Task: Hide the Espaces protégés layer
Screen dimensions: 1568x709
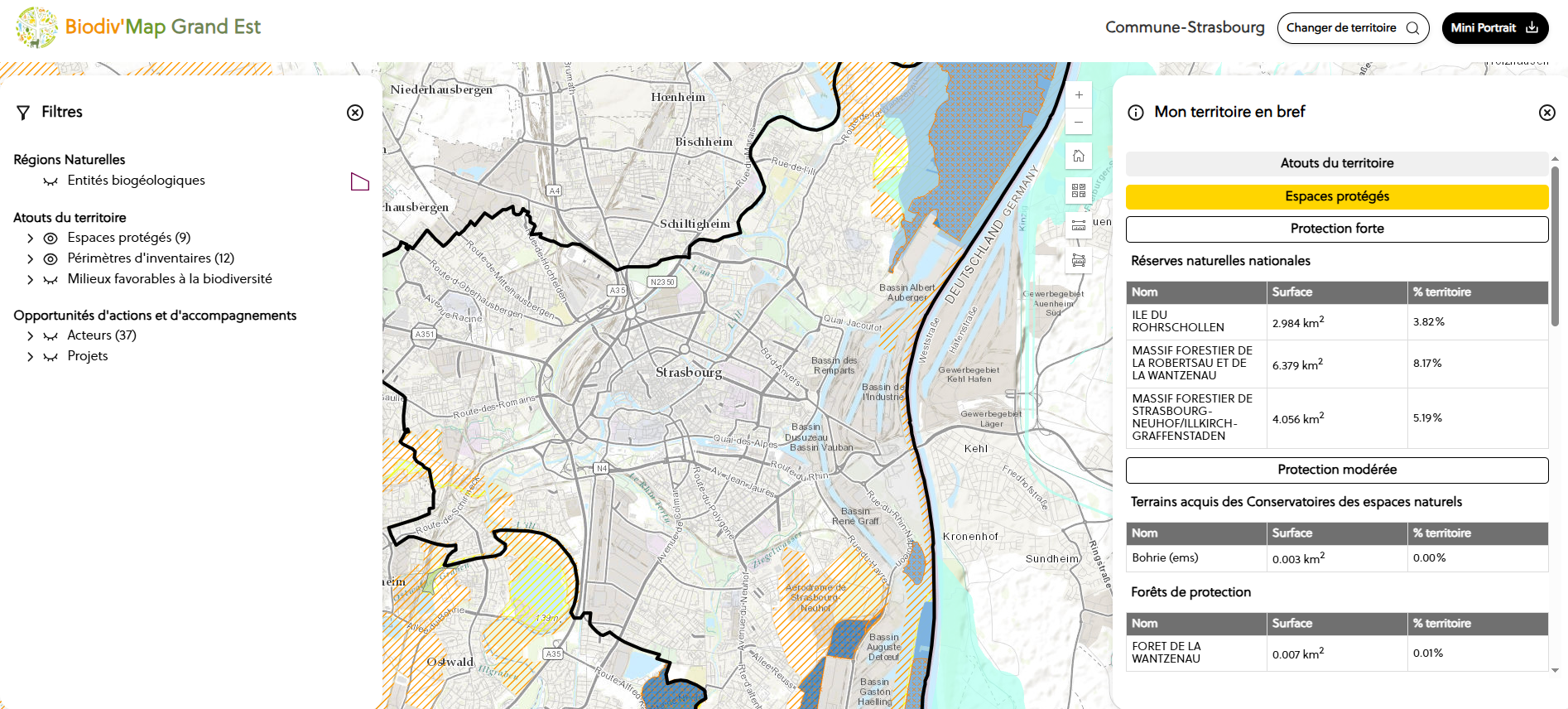Action: coord(51,239)
